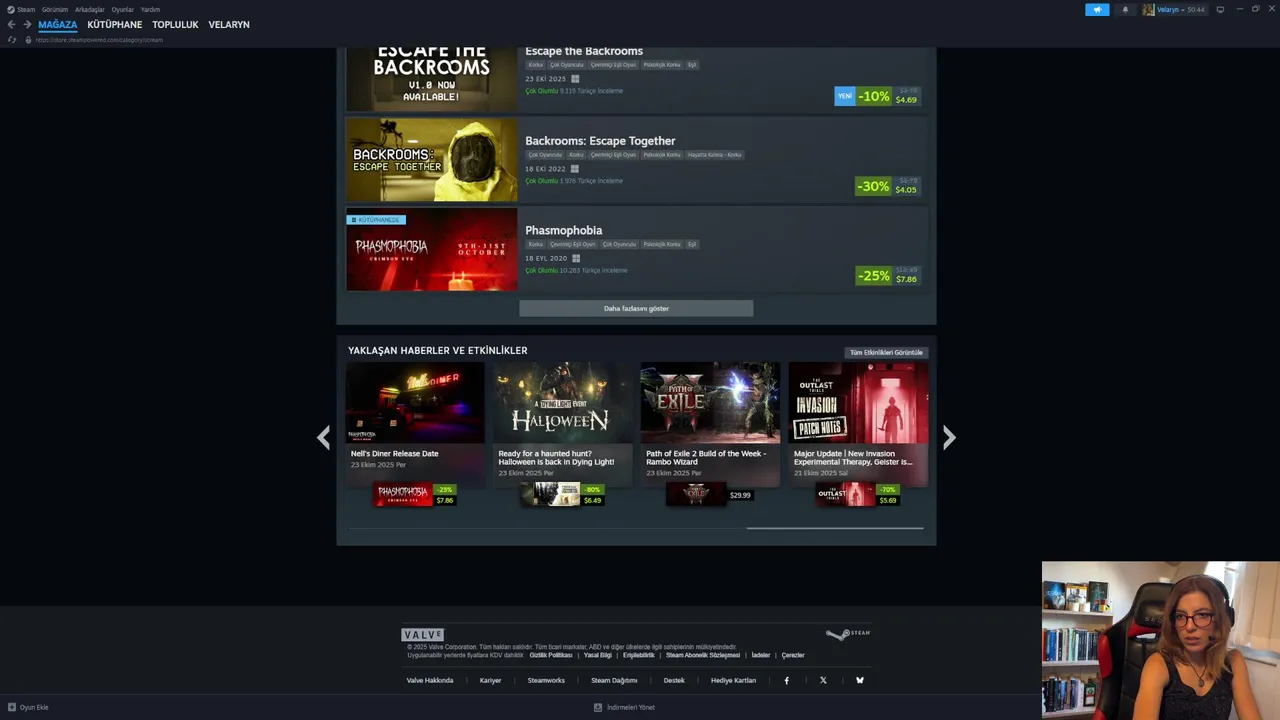Open the Steam Dağıtımı footer link
This screenshot has width=1280, height=720.
[614, 680]
